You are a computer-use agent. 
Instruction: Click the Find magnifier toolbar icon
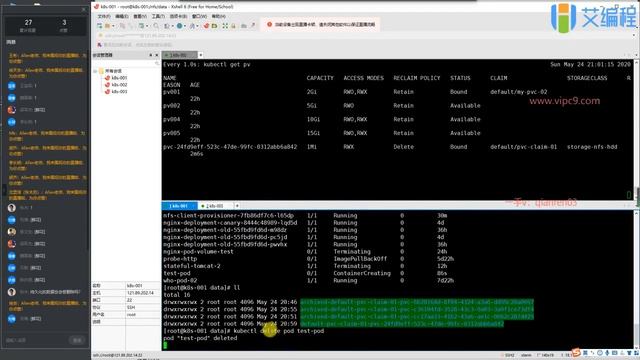point(156,26)
